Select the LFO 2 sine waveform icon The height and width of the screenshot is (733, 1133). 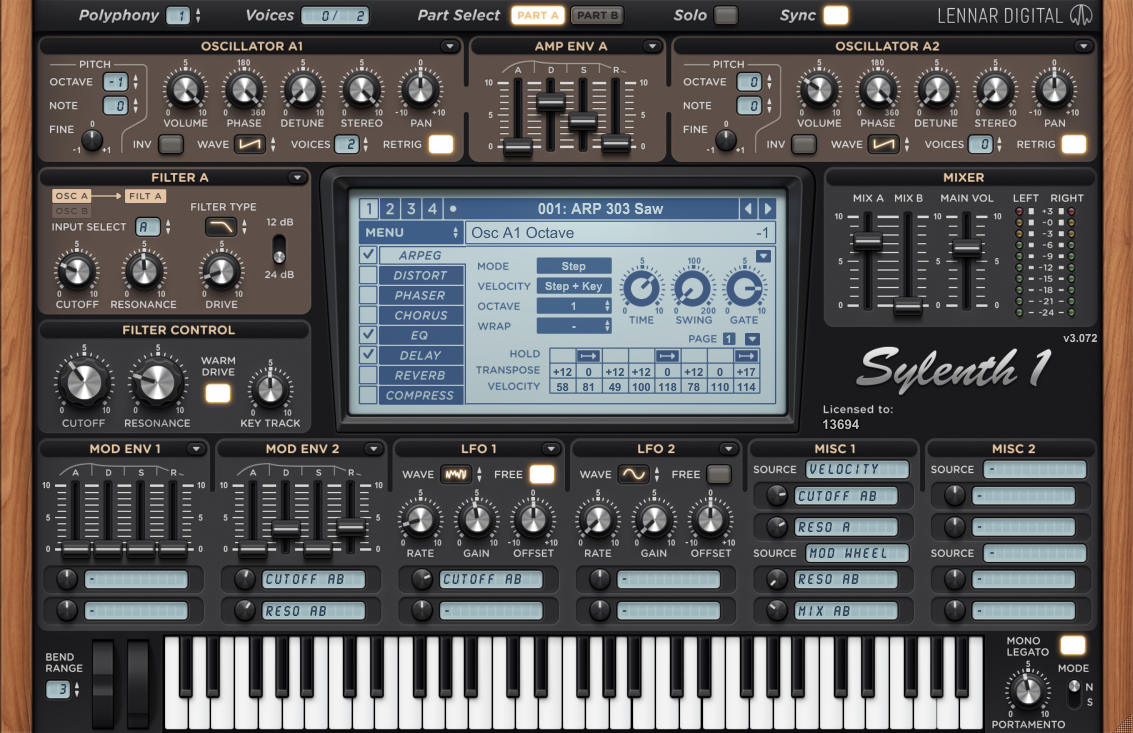[634, 475]
